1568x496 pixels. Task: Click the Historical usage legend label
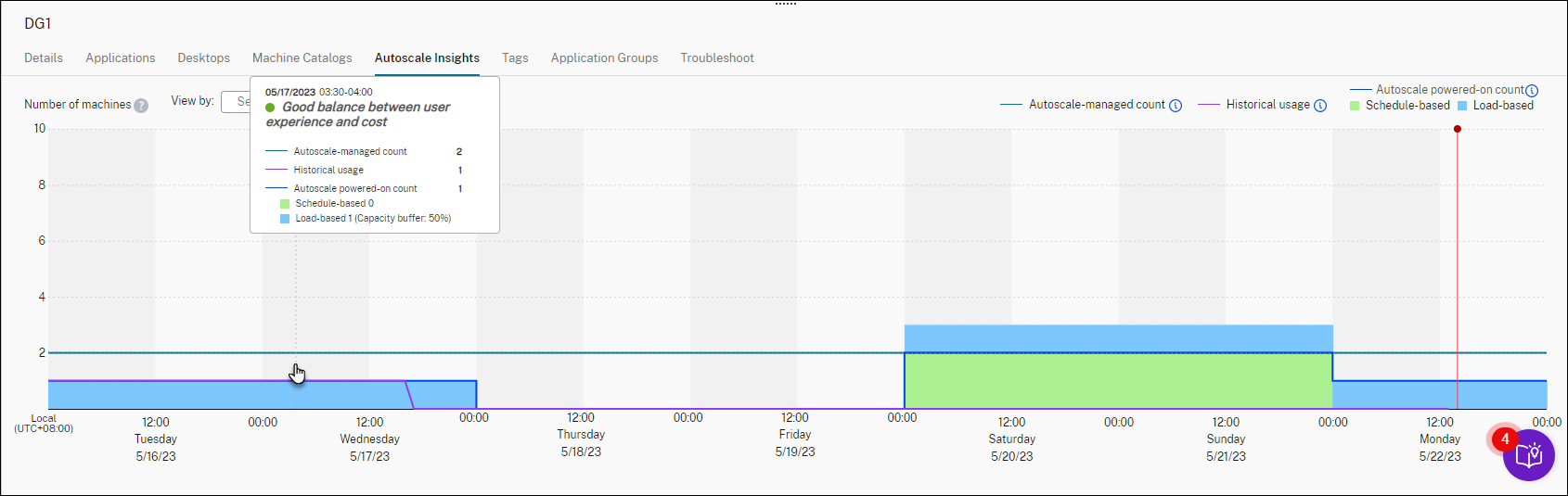pyautogui.click(x=1267, y=105)
